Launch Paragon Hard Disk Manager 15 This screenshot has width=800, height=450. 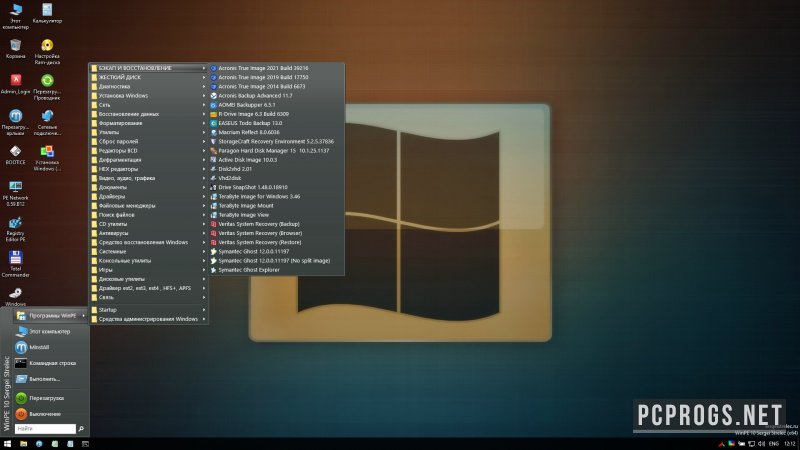pos(276,151)
